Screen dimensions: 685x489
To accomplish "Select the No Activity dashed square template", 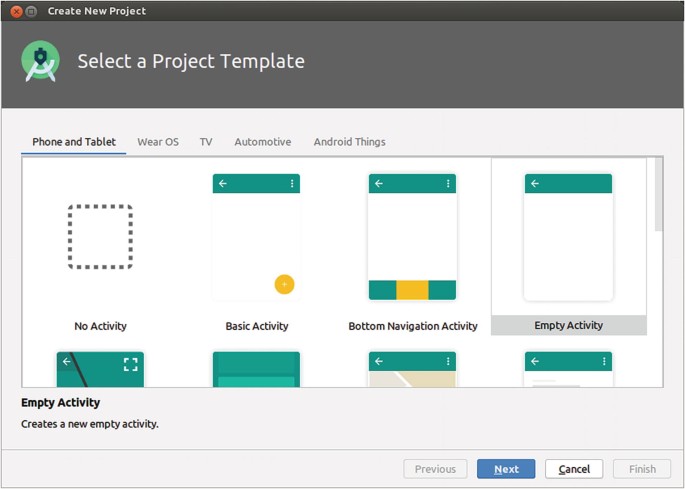I will 100,237.
